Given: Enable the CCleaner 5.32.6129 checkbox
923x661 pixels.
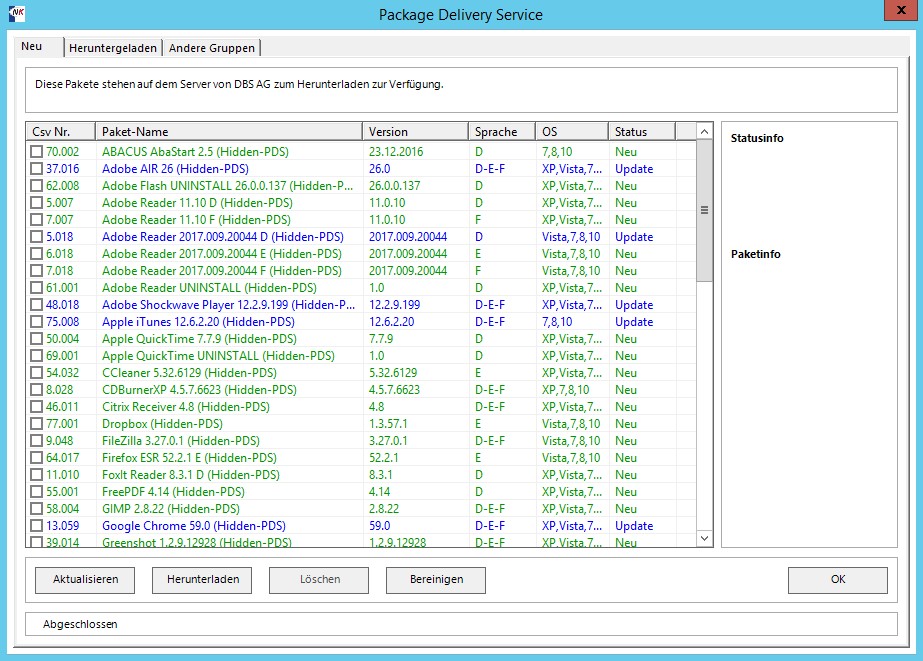Looking at the screenshot, I should [x=36, y=373].
